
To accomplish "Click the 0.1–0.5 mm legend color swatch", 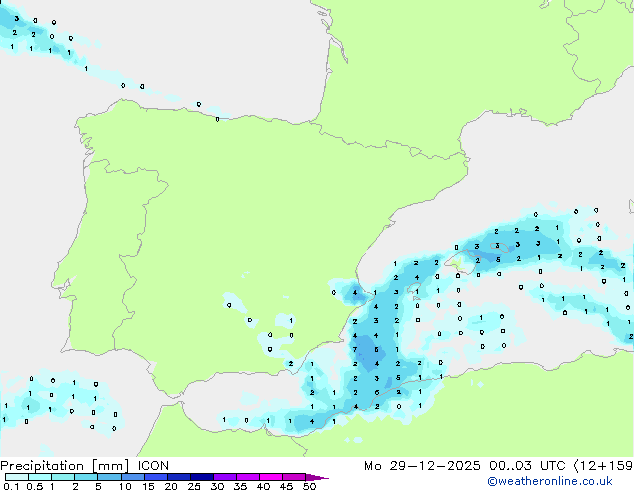I will coord(17,477).
